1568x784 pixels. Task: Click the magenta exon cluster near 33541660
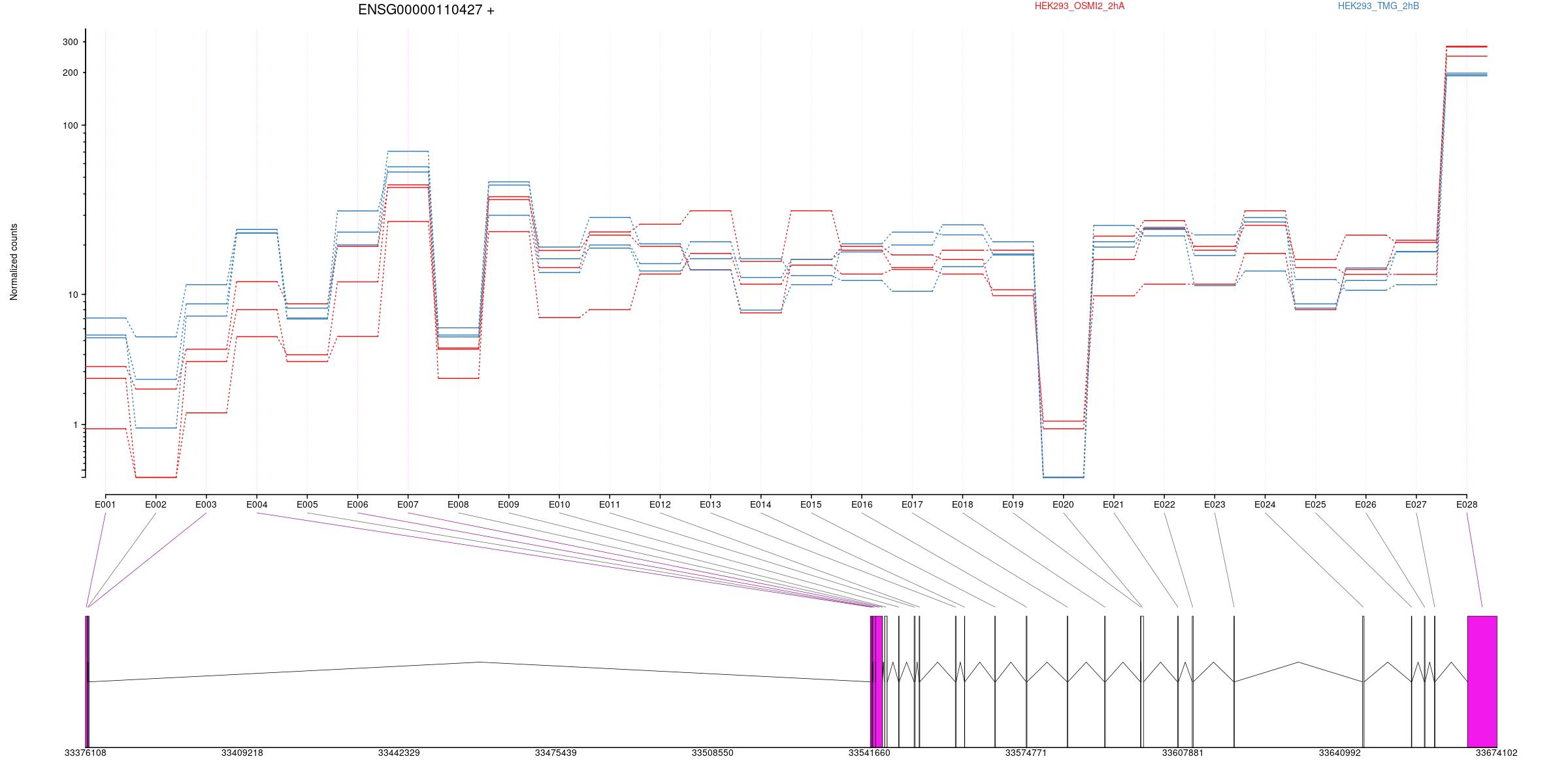(x=877, y=681)
